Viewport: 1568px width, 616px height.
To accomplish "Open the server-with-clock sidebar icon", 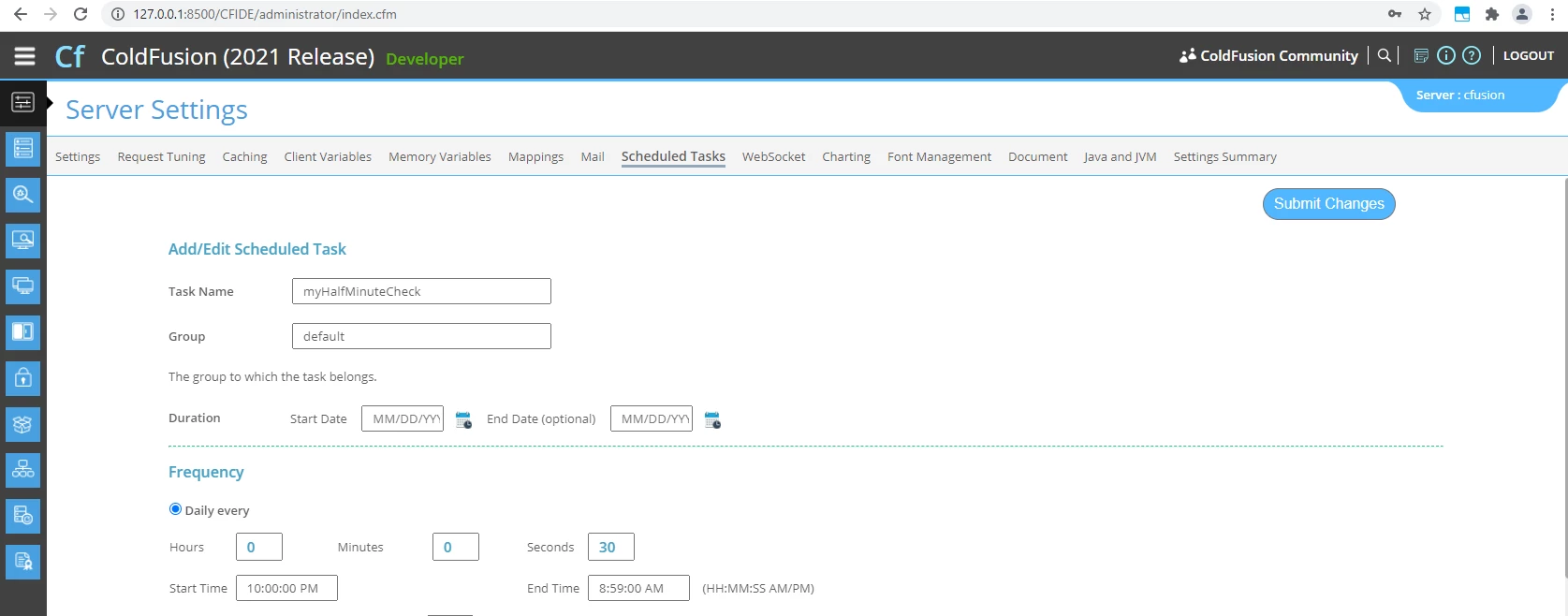I will (22, 516).
